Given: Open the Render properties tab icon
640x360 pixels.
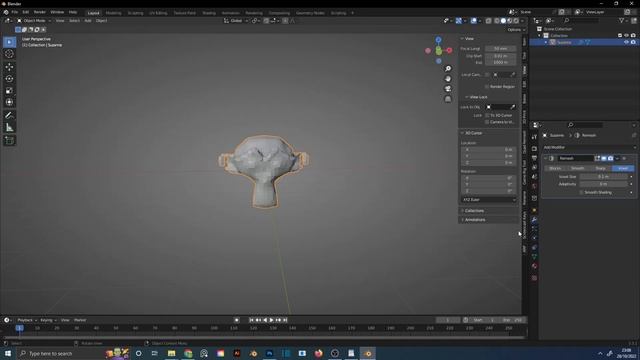Looking at the screenshot, I should (534, 149).
